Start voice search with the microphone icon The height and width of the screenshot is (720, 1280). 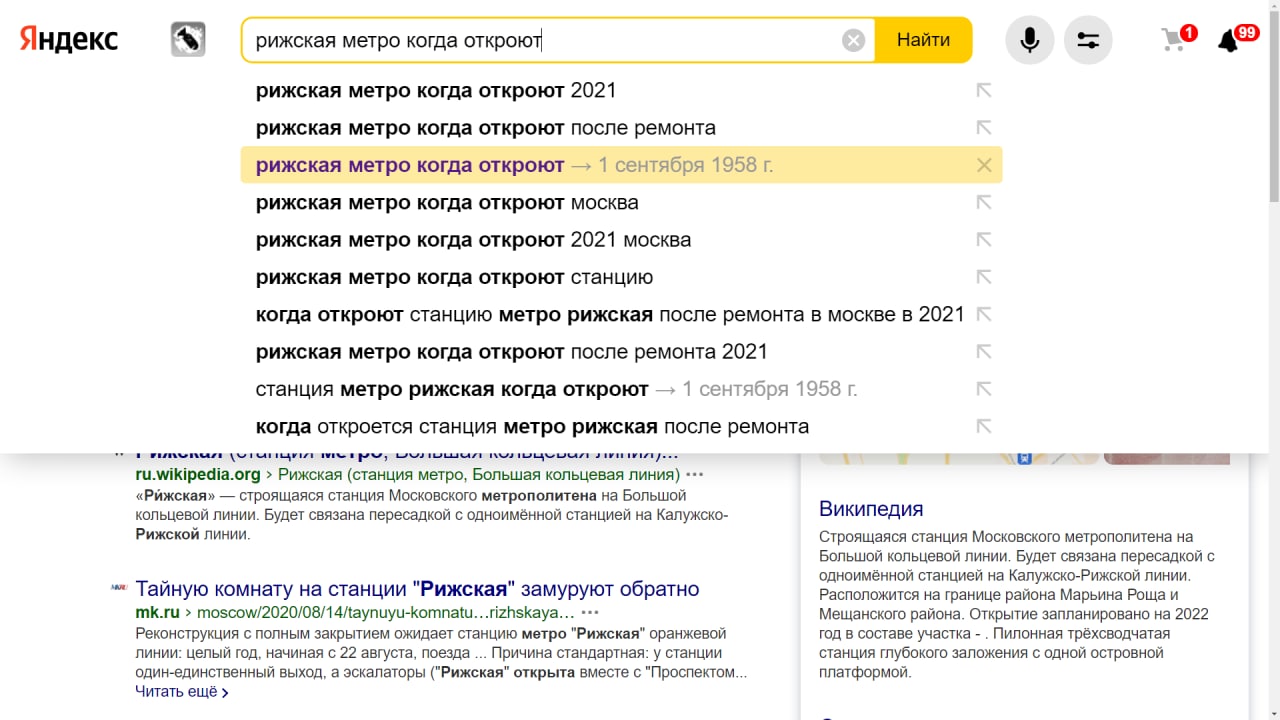coord(1030,40)
